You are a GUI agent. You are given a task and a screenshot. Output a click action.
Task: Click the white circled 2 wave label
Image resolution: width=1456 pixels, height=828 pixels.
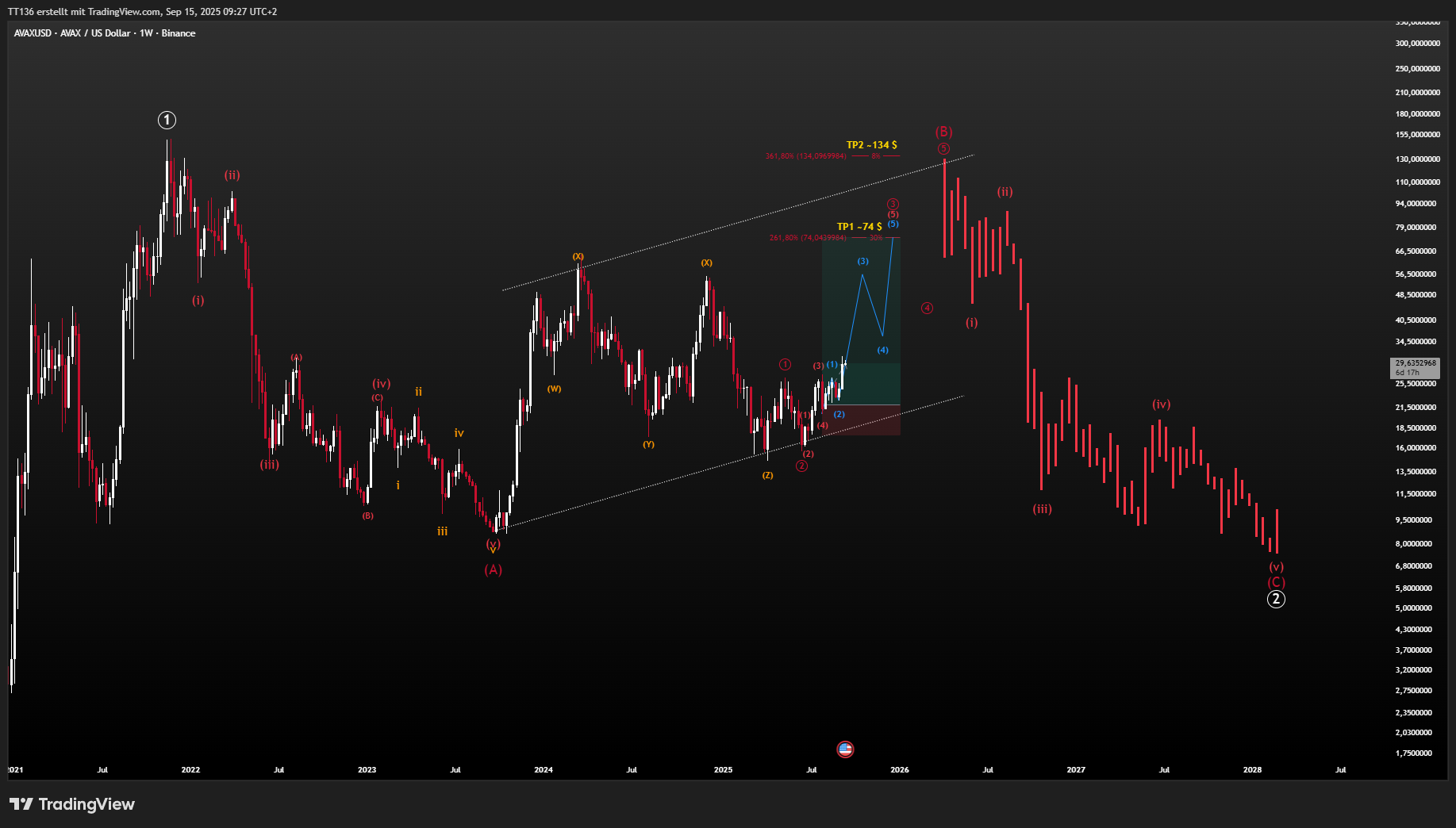pos(1276,599)
